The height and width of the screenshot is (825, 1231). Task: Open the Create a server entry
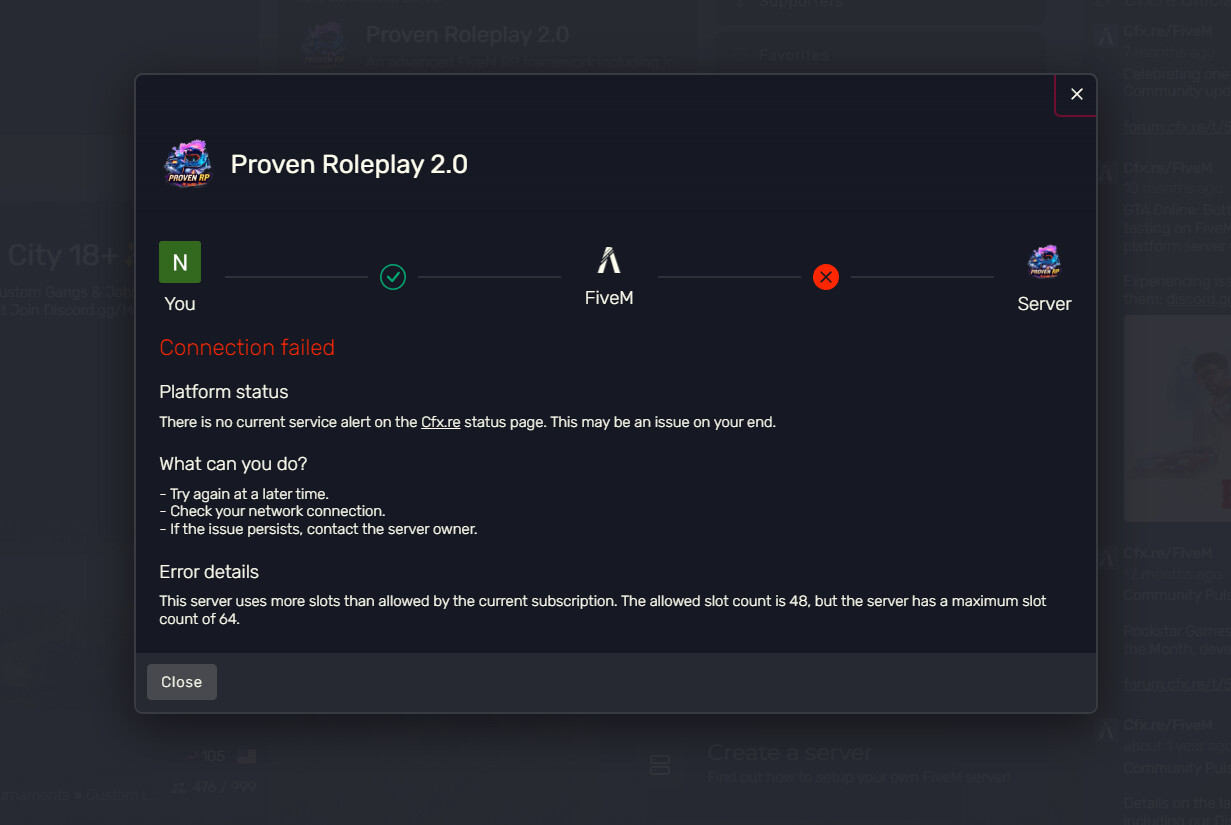(x=845, y=765)
